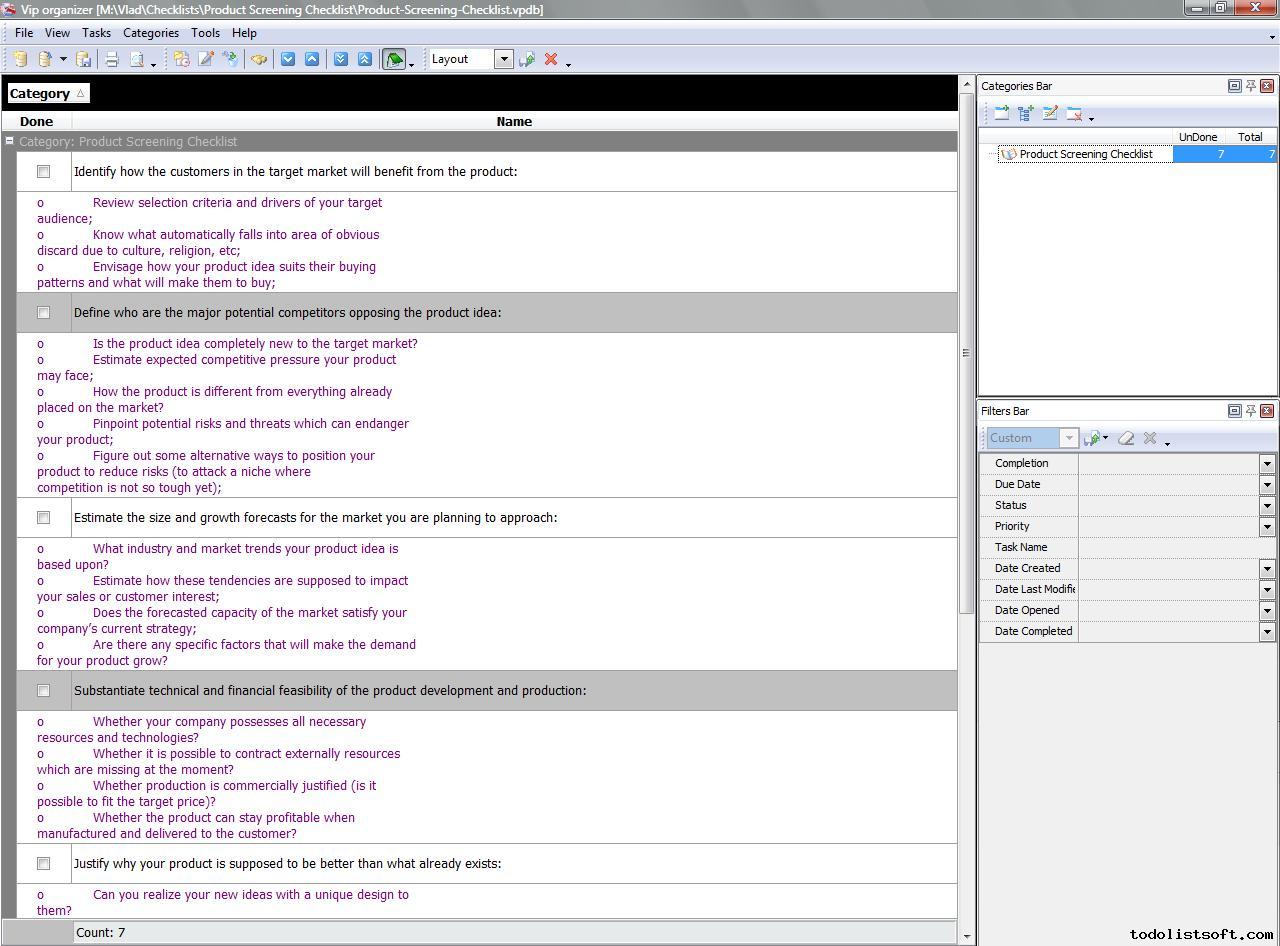
Task: Open the Layout dropdown in toolbar
Action: click(504, 59)
